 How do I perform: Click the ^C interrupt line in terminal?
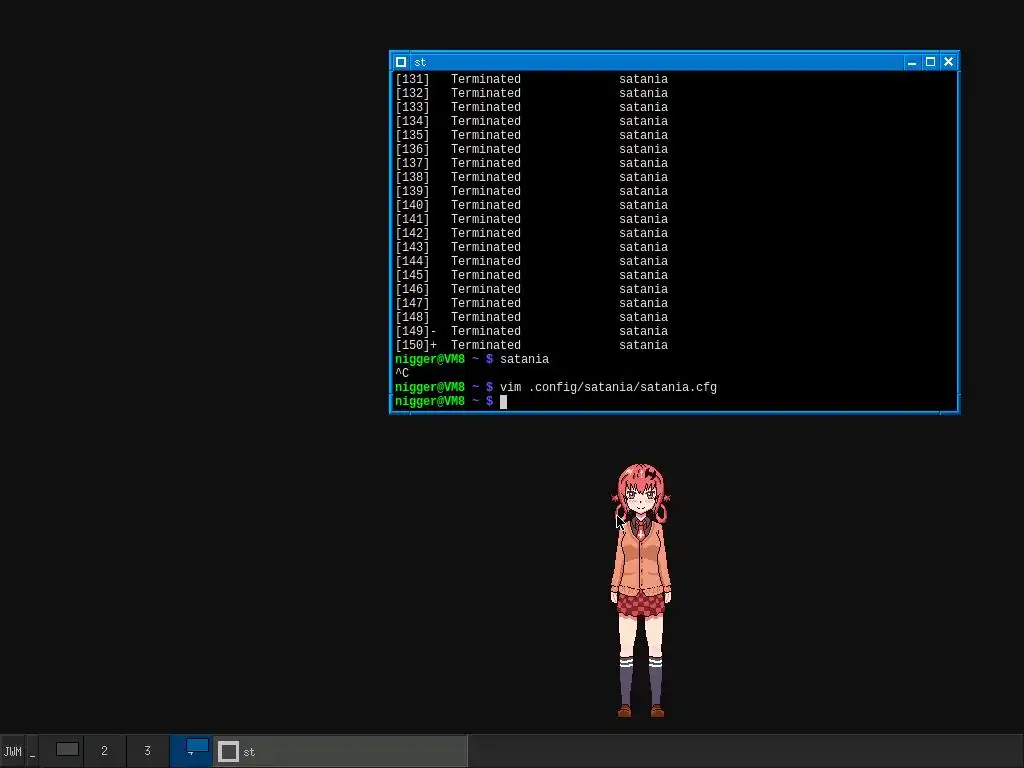pos(402,374)
